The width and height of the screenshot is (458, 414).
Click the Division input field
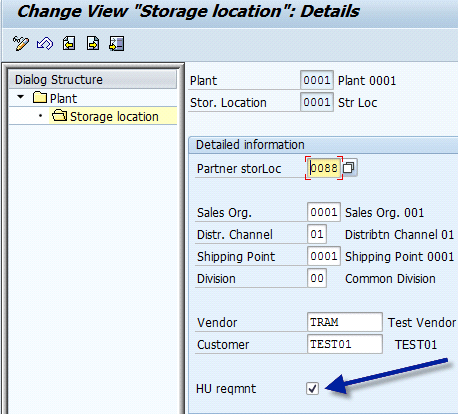317,278
